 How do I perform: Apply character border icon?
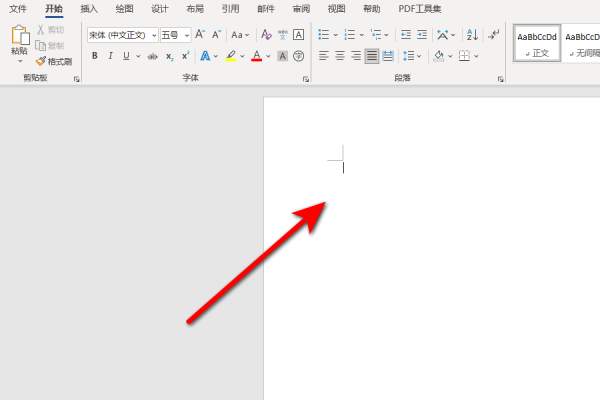point(298,35)
